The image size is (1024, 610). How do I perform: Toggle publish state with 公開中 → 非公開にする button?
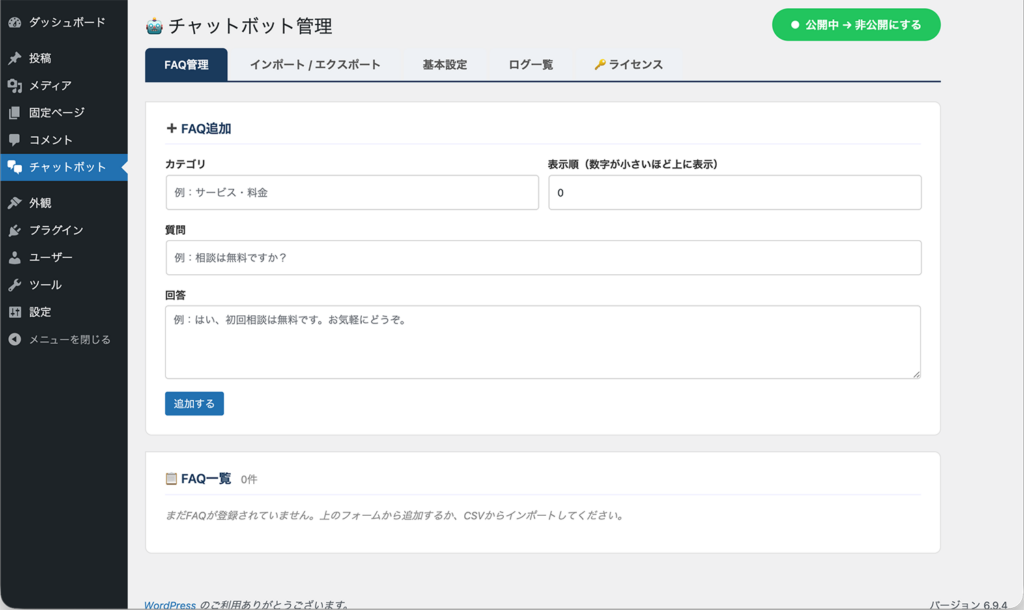tap(855, 24)
